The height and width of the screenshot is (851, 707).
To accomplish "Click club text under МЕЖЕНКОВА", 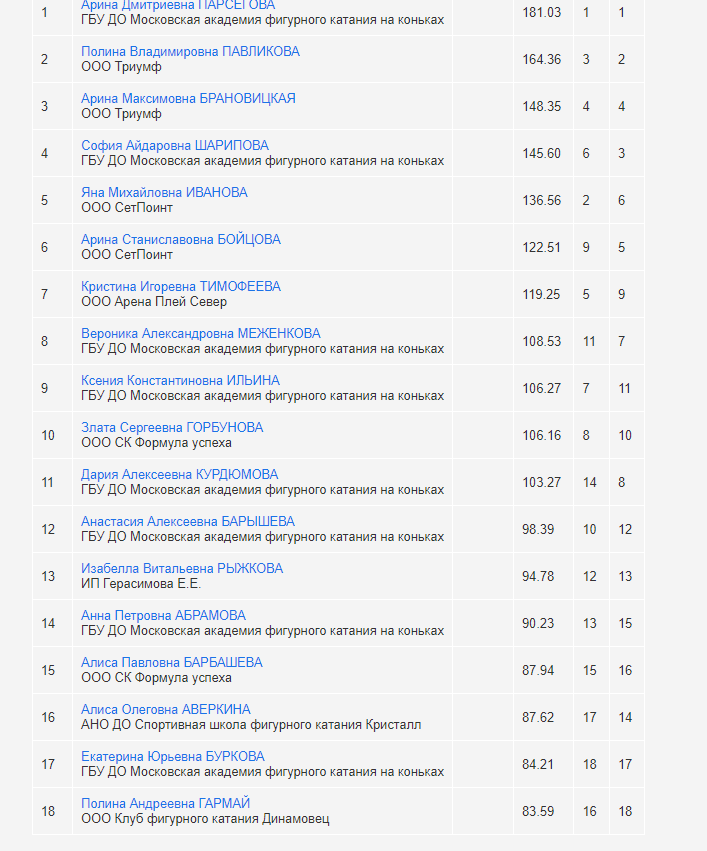I will [x=263, y=349].
